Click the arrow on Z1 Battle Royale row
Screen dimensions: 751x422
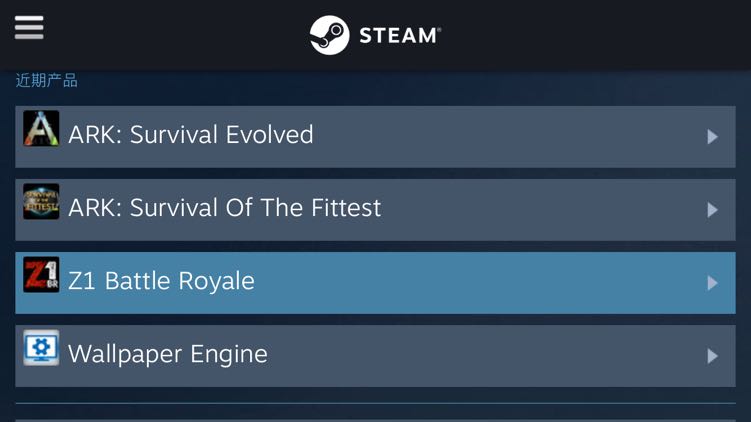pyautogui.click(x=712, y=283)
